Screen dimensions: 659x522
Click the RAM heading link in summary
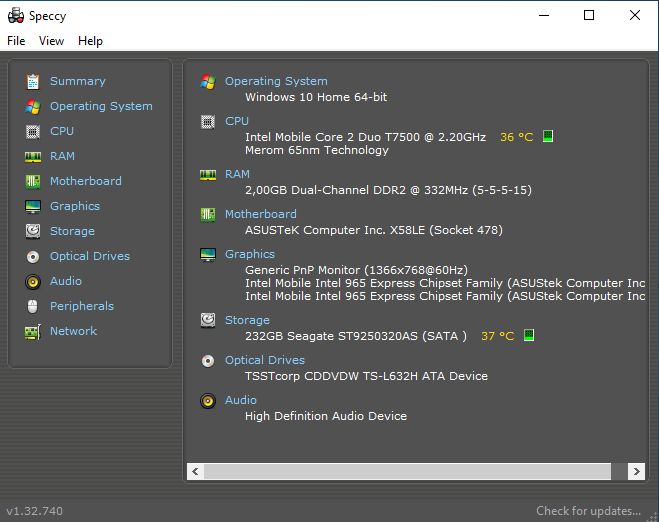237,174
